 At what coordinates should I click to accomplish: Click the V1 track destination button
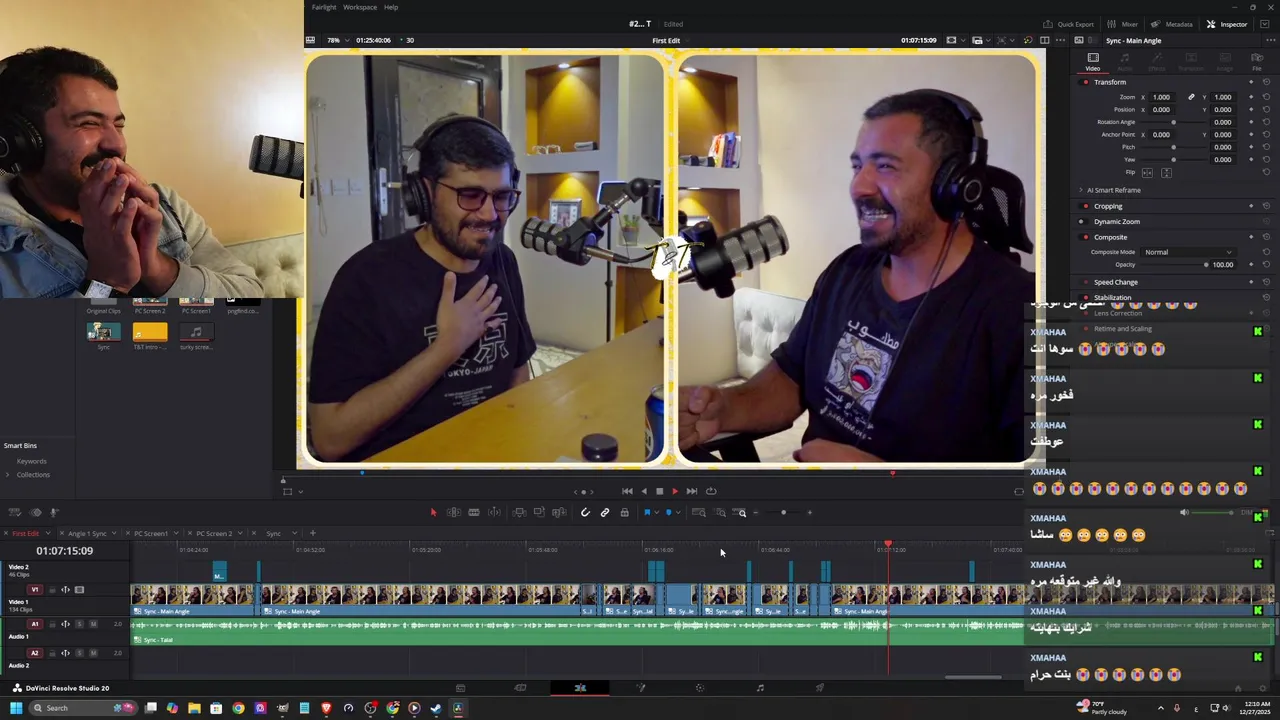[x=35, y=590]
